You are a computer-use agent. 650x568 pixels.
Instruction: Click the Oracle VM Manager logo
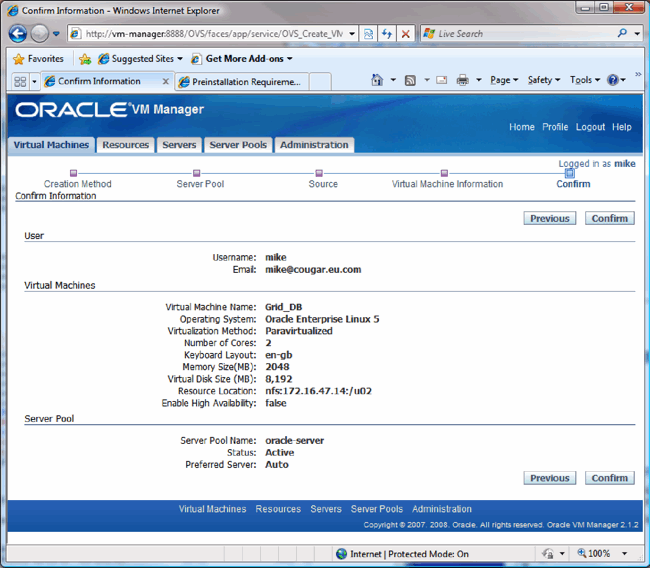click(109, 109)
